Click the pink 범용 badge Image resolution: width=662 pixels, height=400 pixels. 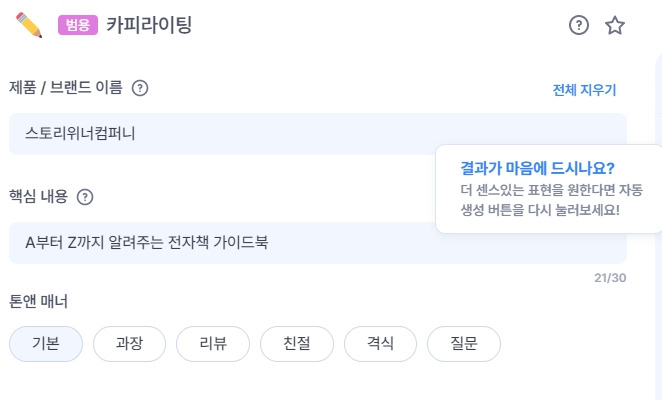click(78, 25)
